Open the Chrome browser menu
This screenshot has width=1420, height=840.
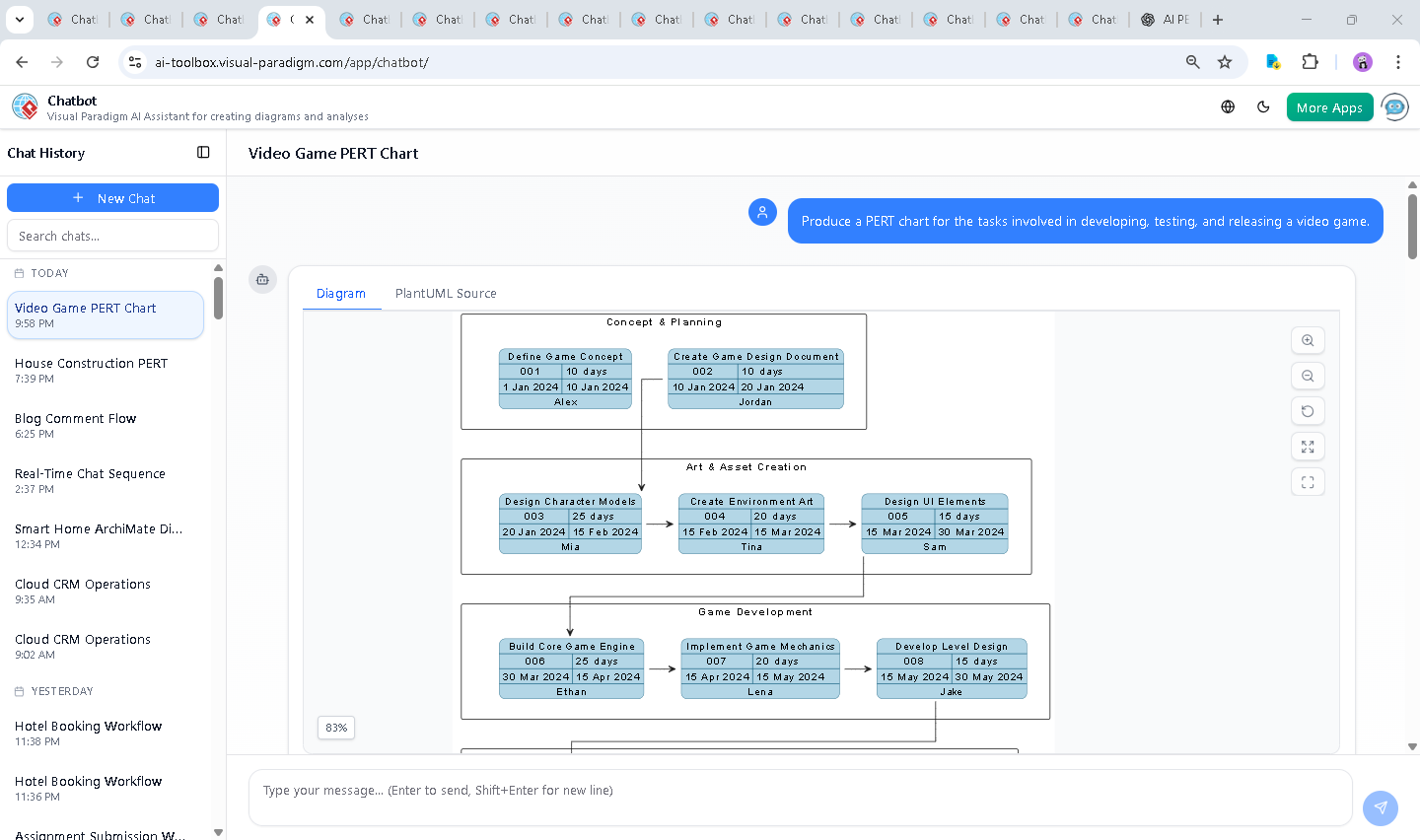[1398, 61]
